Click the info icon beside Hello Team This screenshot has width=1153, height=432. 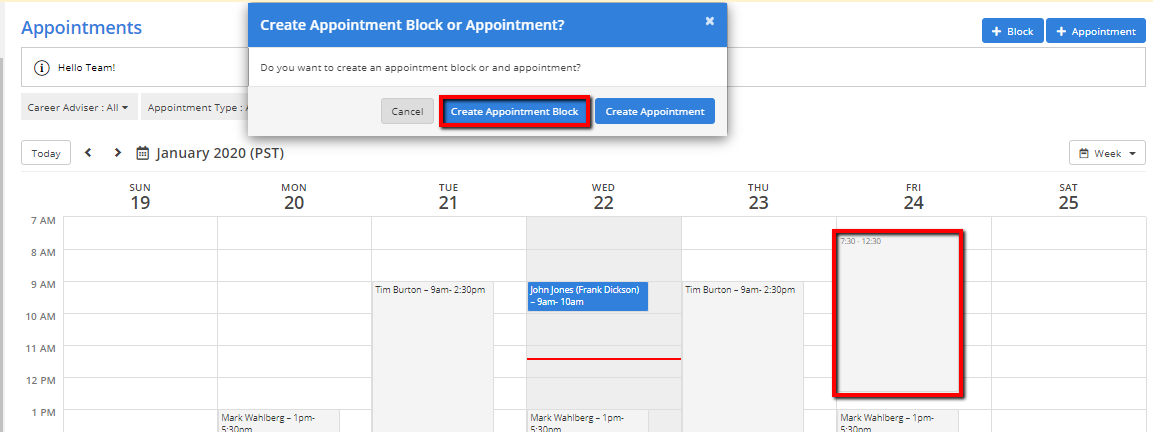42,68
